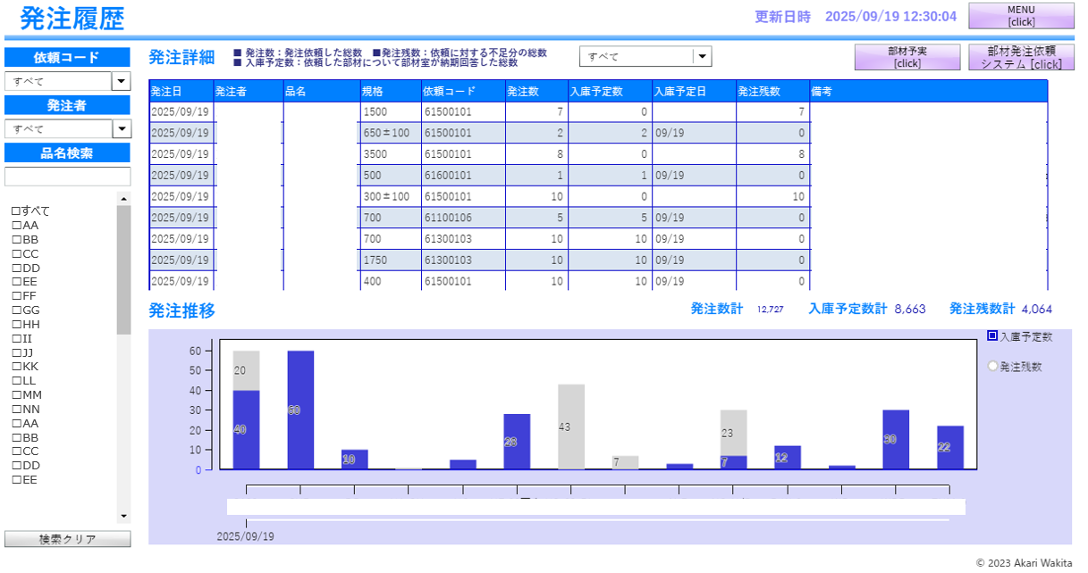1088x573 pixels.
Task: Click the 入庫予定数 column header
Action: point(610,91)
